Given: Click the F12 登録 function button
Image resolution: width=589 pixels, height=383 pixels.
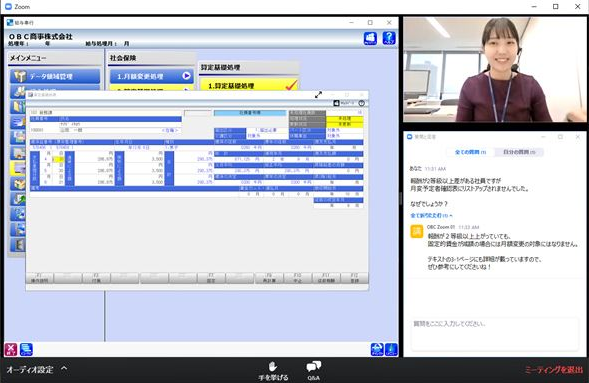Looking at the screenshot, I should tap(355, 278).
